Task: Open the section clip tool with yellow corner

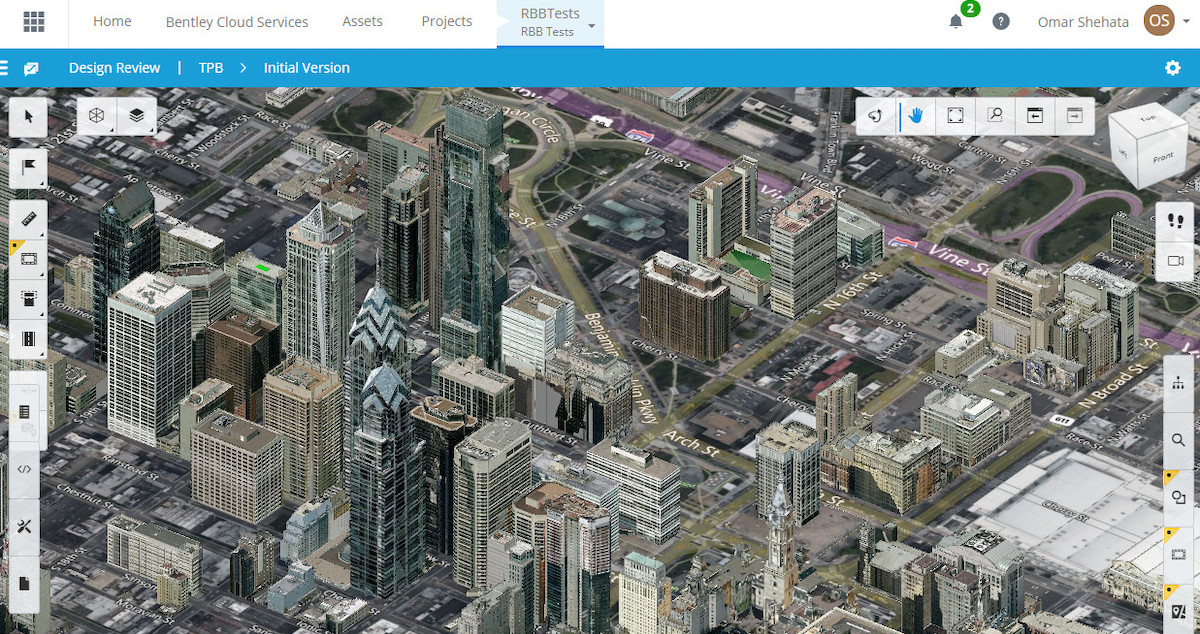Action: [28, 259]
